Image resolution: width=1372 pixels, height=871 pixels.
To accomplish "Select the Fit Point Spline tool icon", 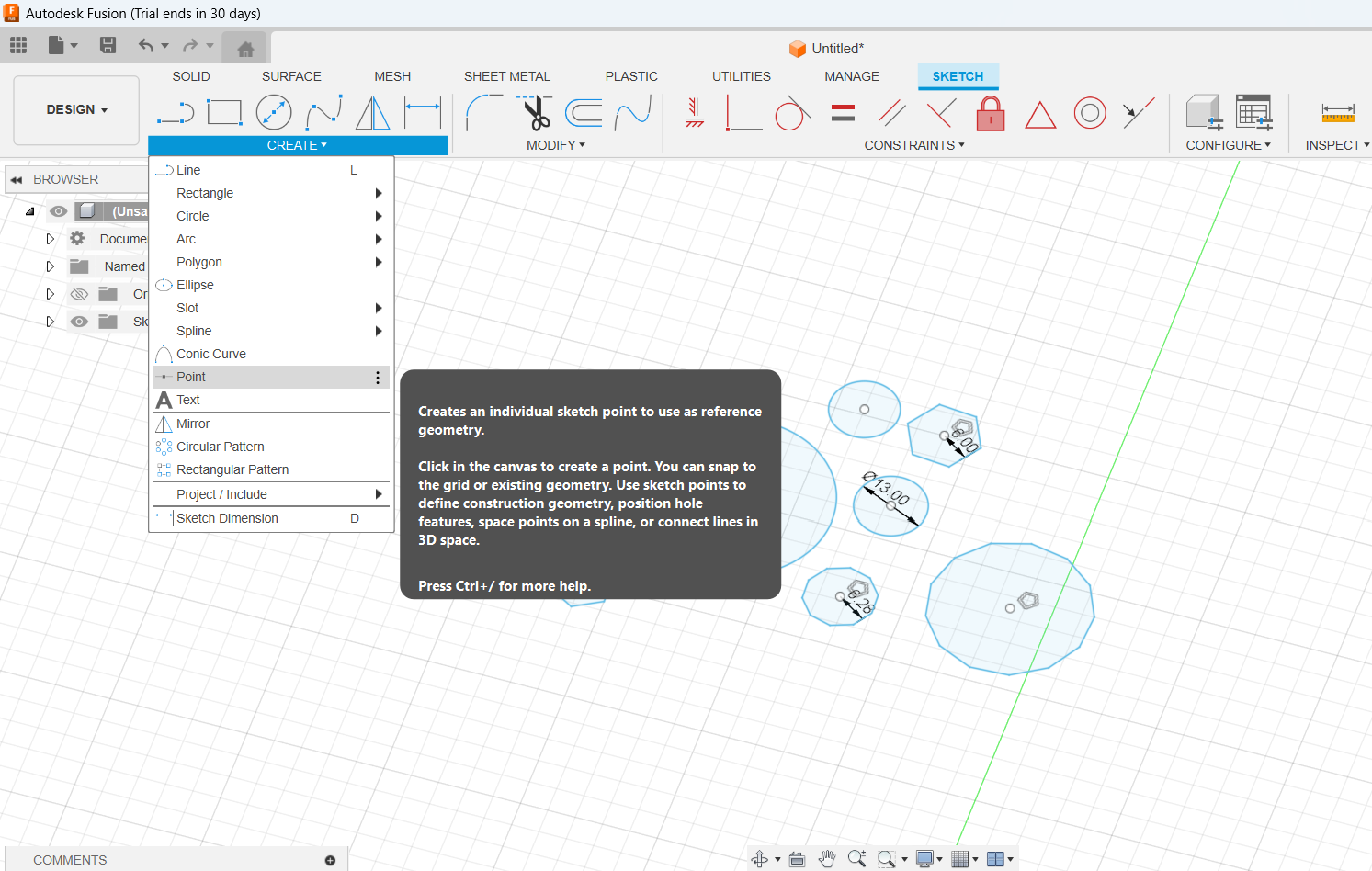I will point(323,113).
